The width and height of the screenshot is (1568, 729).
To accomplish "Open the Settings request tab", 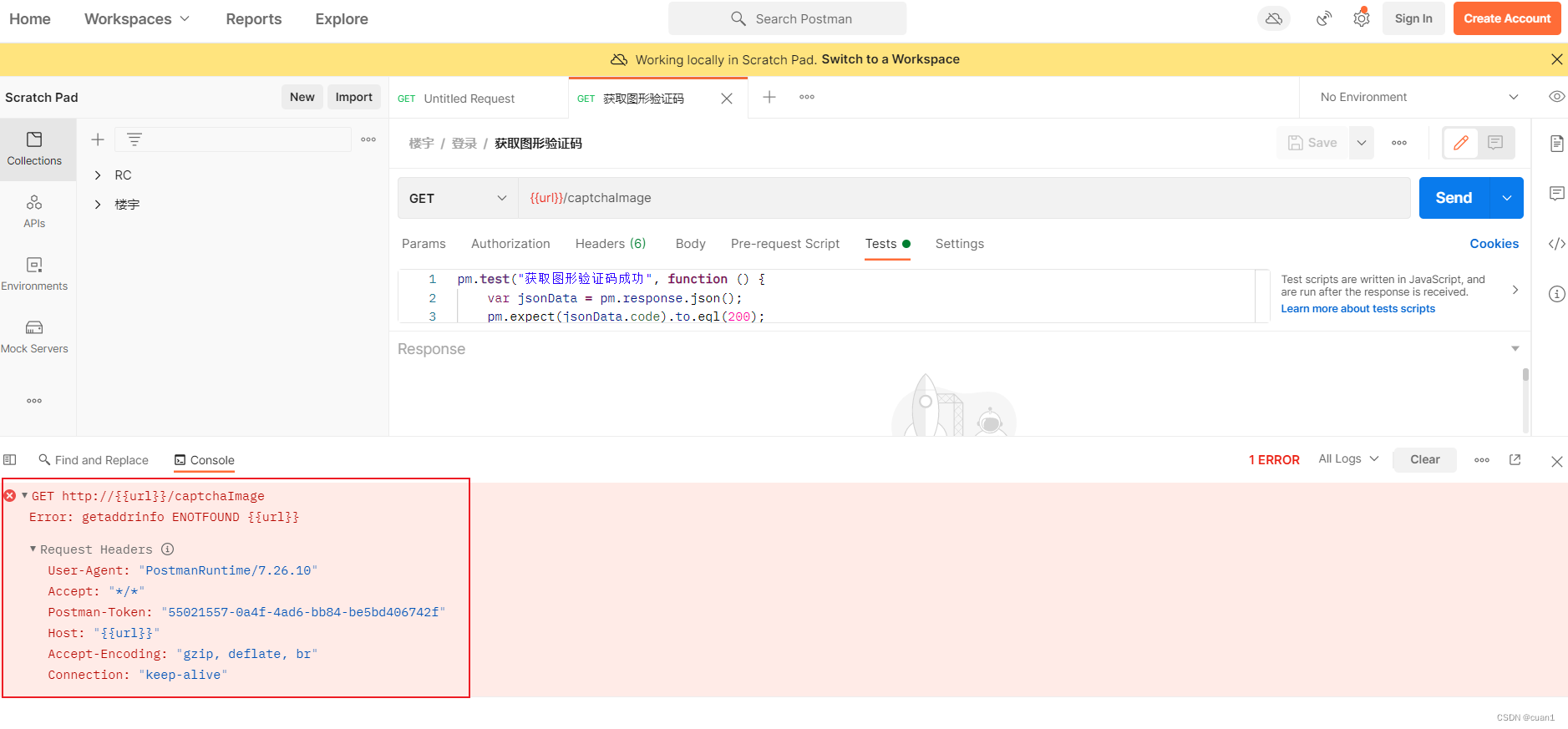I will click(x=960, y=244).
